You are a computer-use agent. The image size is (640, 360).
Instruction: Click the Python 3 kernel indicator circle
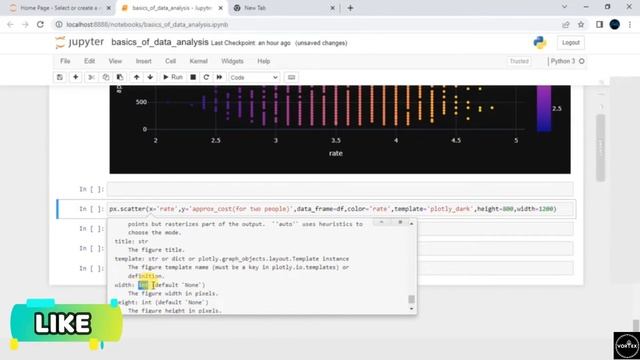point(582,61)
